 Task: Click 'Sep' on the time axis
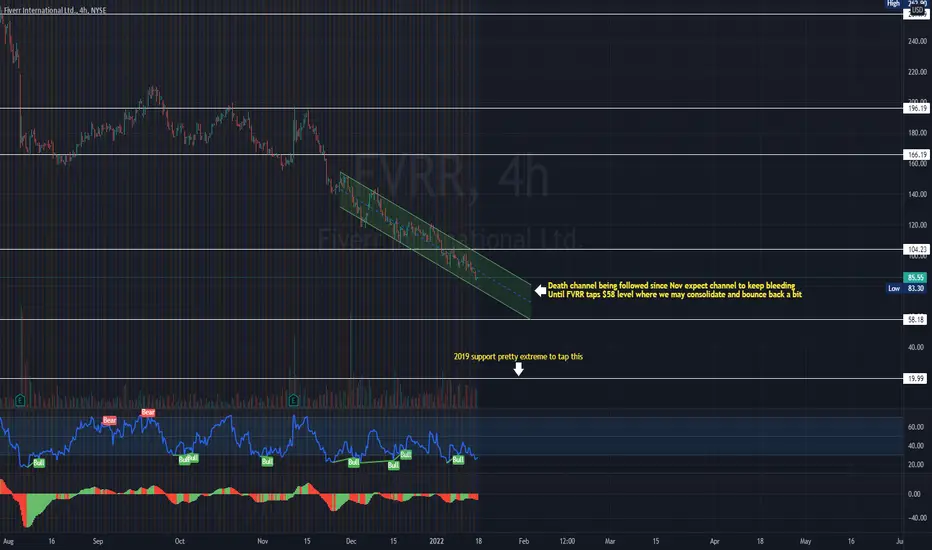(98, 542)
